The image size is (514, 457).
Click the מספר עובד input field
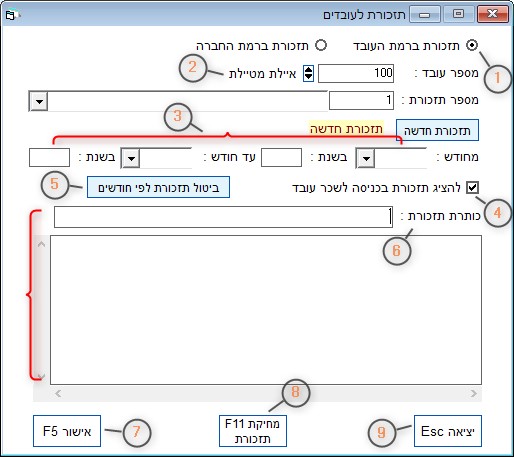[356, 73]
